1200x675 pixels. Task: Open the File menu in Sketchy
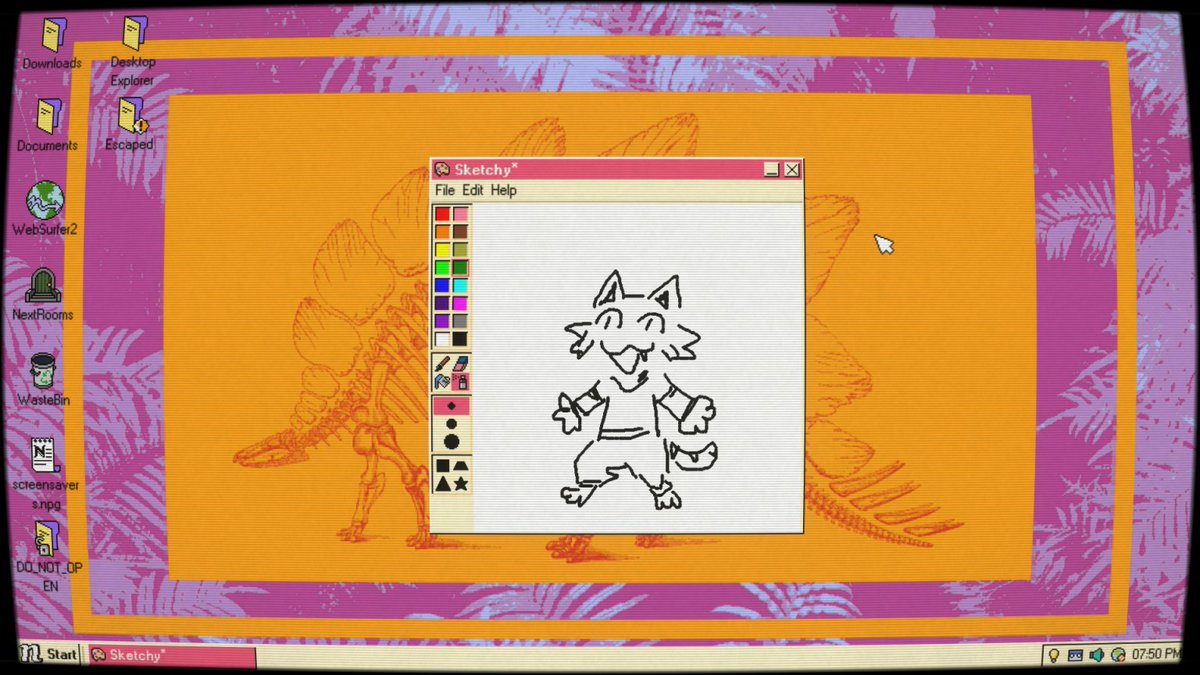444,190
